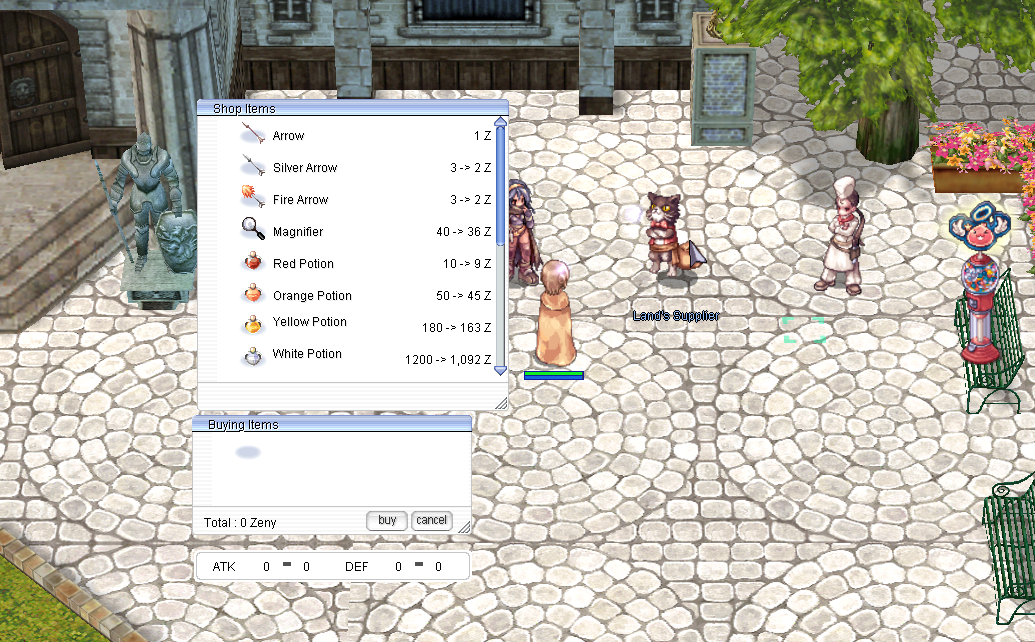Viewport: 1035px width, 642px height.
Task: Click the Buying Items window resize grip
Action: (464, 527)
